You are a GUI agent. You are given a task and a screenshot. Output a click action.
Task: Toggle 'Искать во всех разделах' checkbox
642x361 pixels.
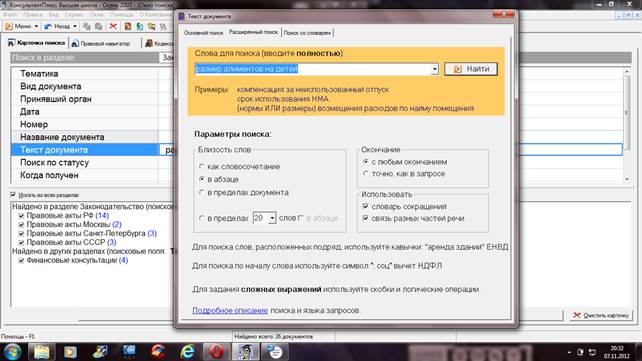tap(13, 195)
